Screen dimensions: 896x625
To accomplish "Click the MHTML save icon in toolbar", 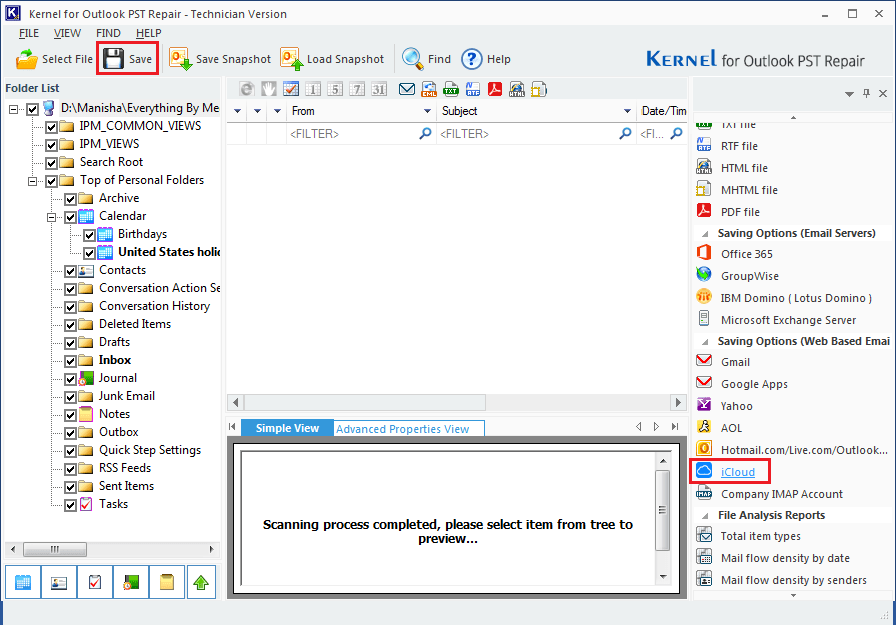I will tap(539, 89).
